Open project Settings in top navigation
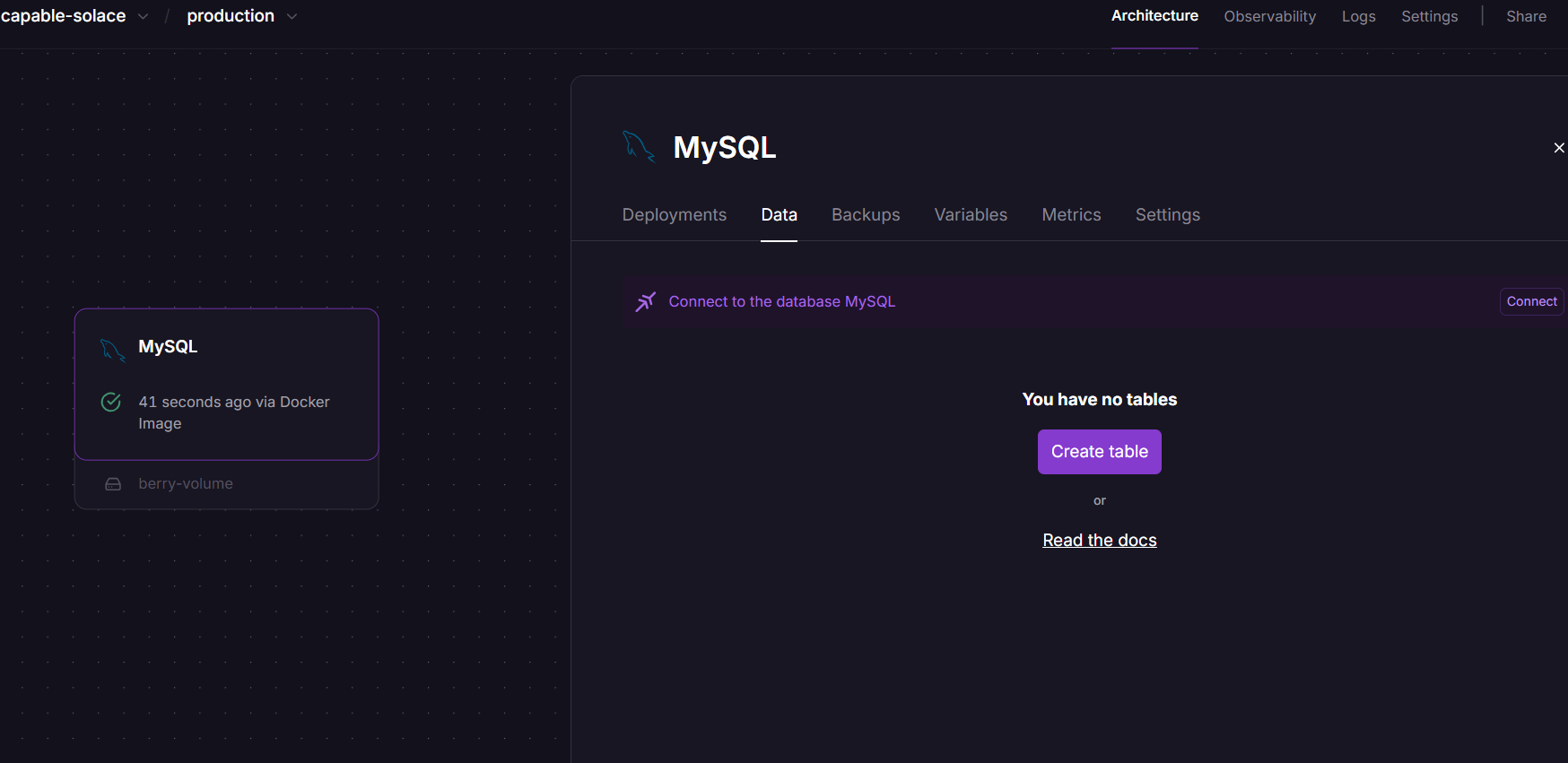The width and height of the screenshot is (1568, 763). click(1429, 16)
